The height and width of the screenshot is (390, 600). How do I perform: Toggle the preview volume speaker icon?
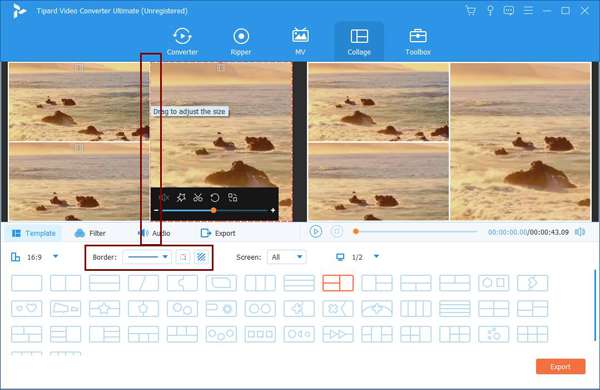pos(580,232)
